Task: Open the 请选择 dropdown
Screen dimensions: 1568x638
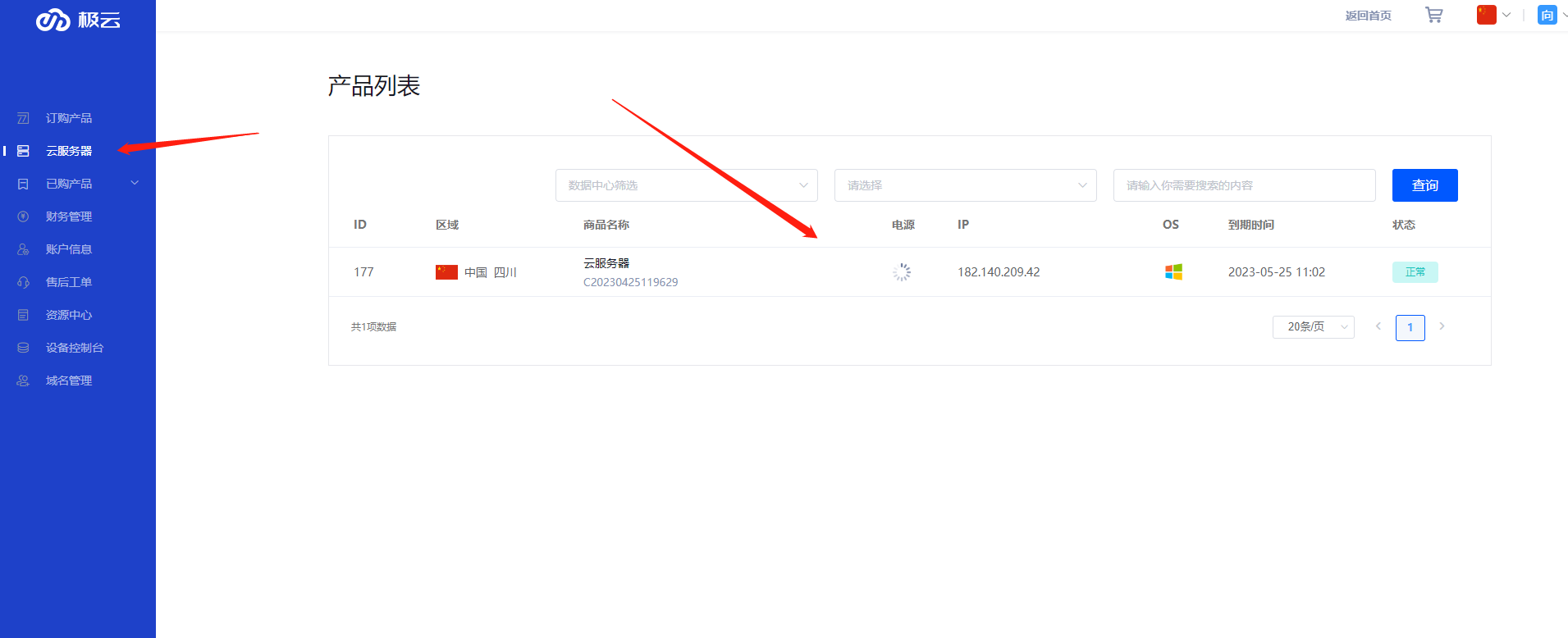Action: click(x=965, y=185)
